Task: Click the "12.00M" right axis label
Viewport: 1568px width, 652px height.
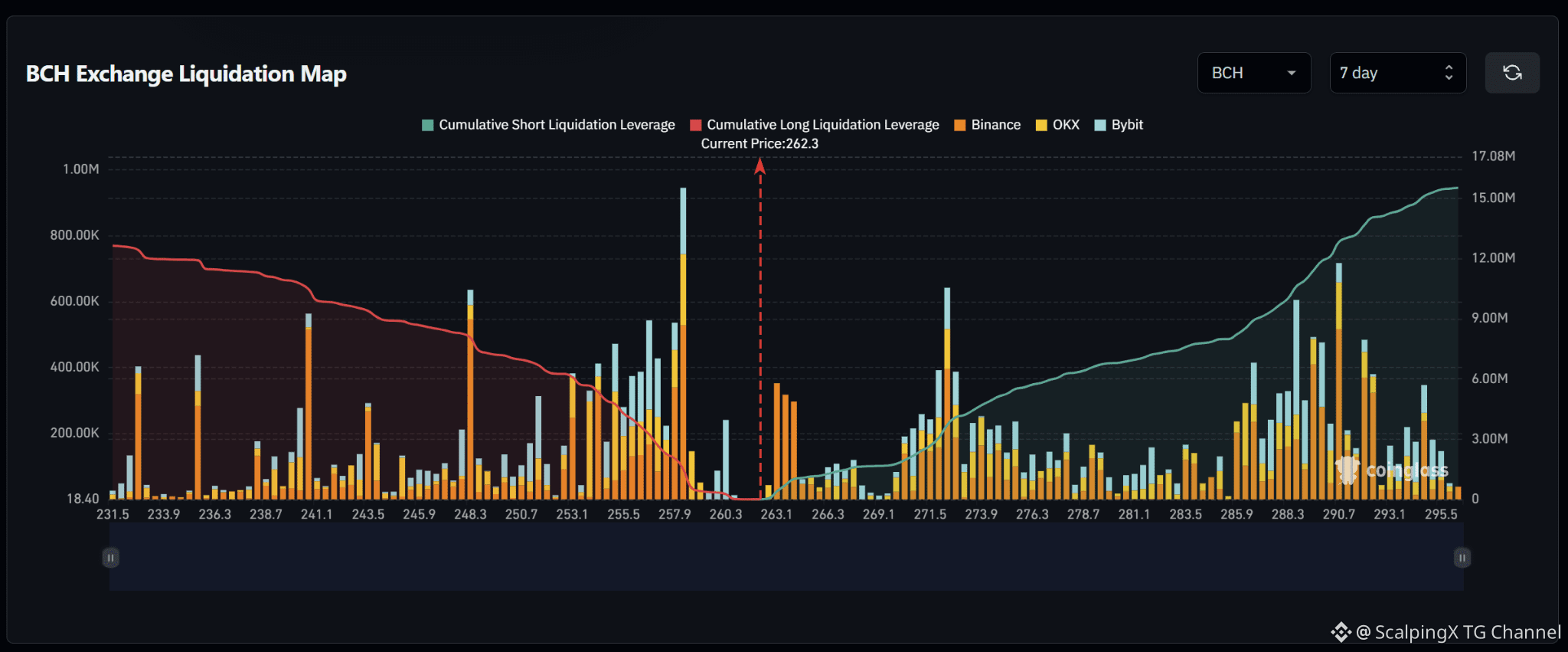Action: tap(1494, 258)
